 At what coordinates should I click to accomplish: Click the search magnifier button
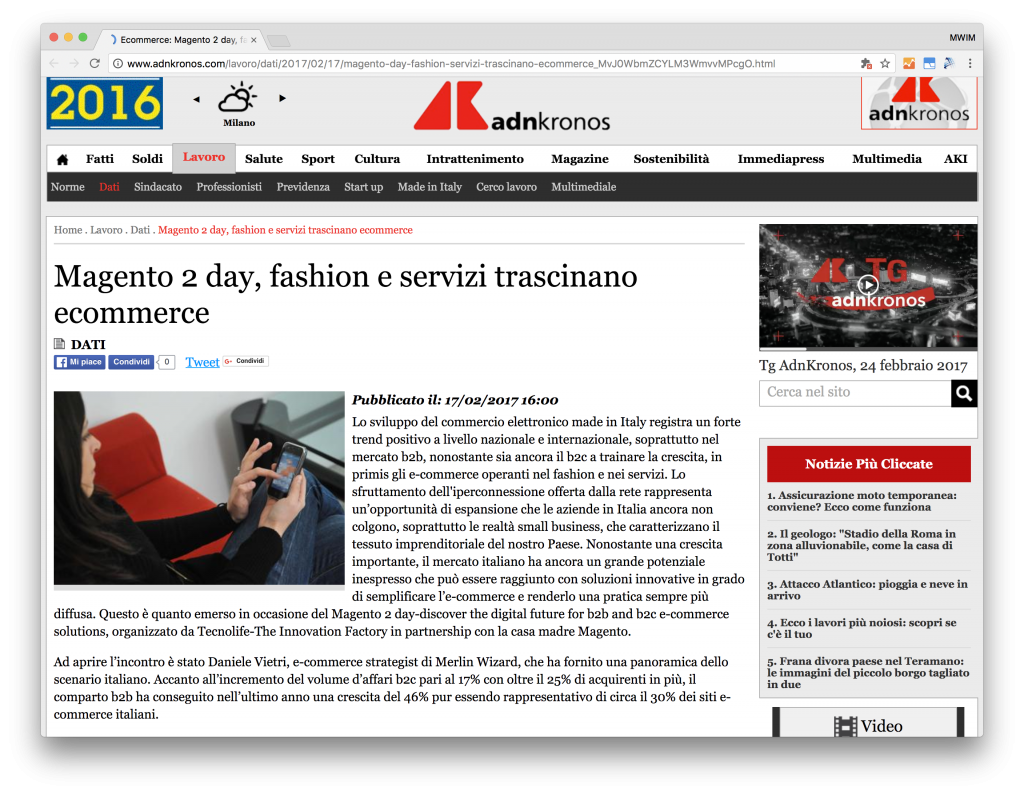[964, 393]
